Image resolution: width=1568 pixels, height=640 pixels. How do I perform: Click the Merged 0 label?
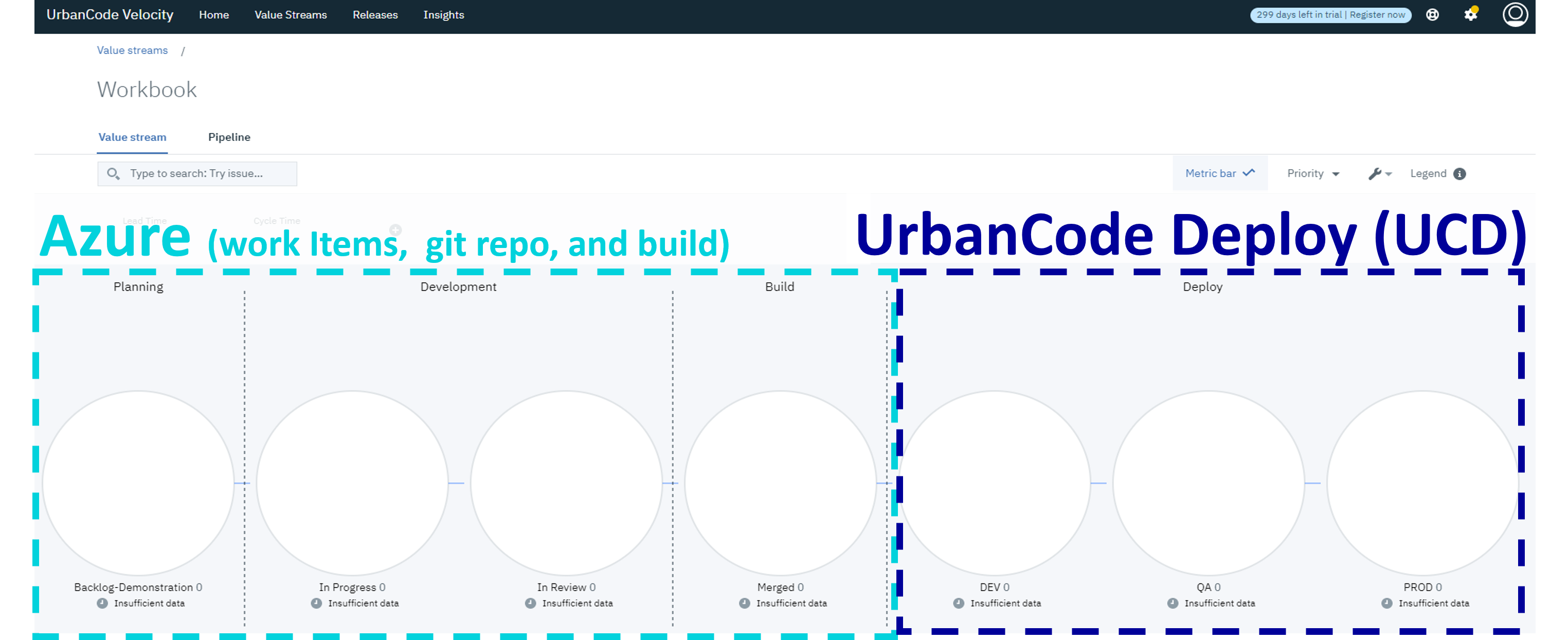pyautogui.click(x=780, y=587)
